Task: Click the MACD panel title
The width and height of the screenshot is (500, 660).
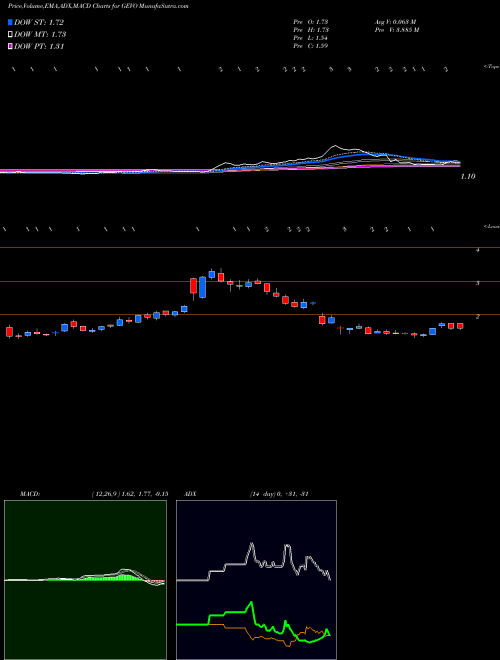Action: pyautogui.click(x=30, y=494)
